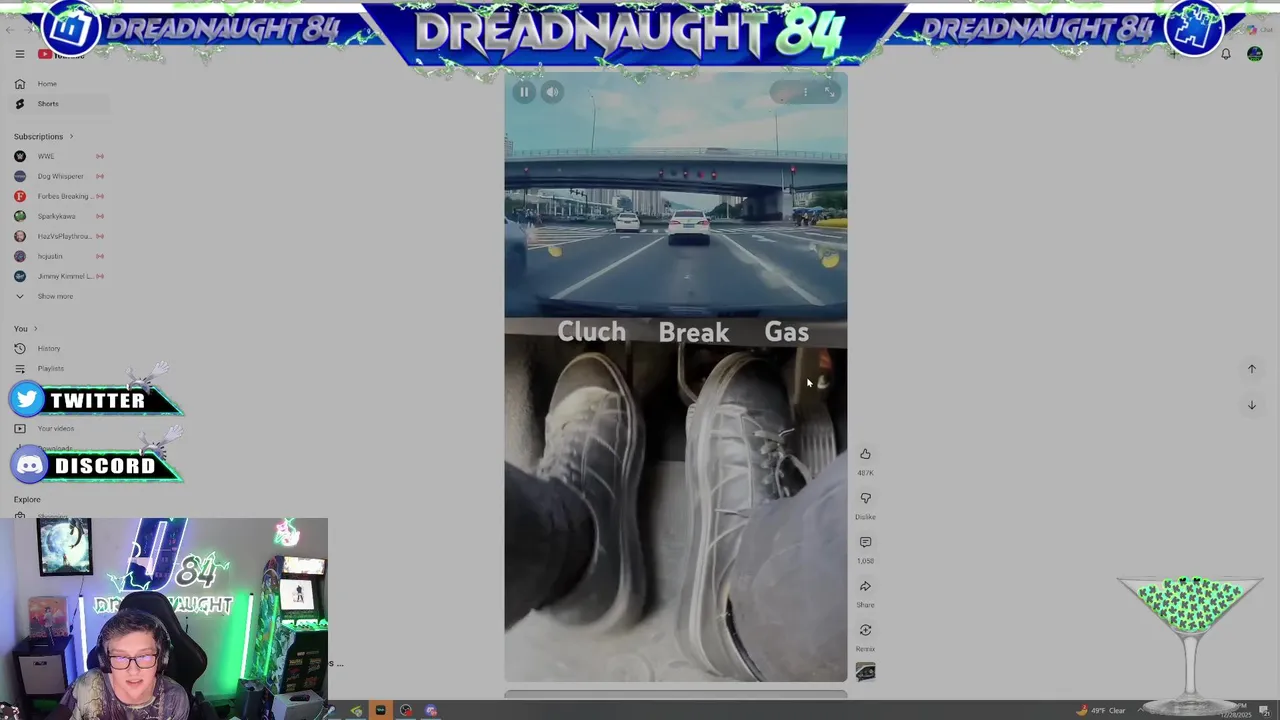The image size is (1280, 720).
Task: Click the Your videos play icon
Action: pyautogui.click(x=20, y=428)
